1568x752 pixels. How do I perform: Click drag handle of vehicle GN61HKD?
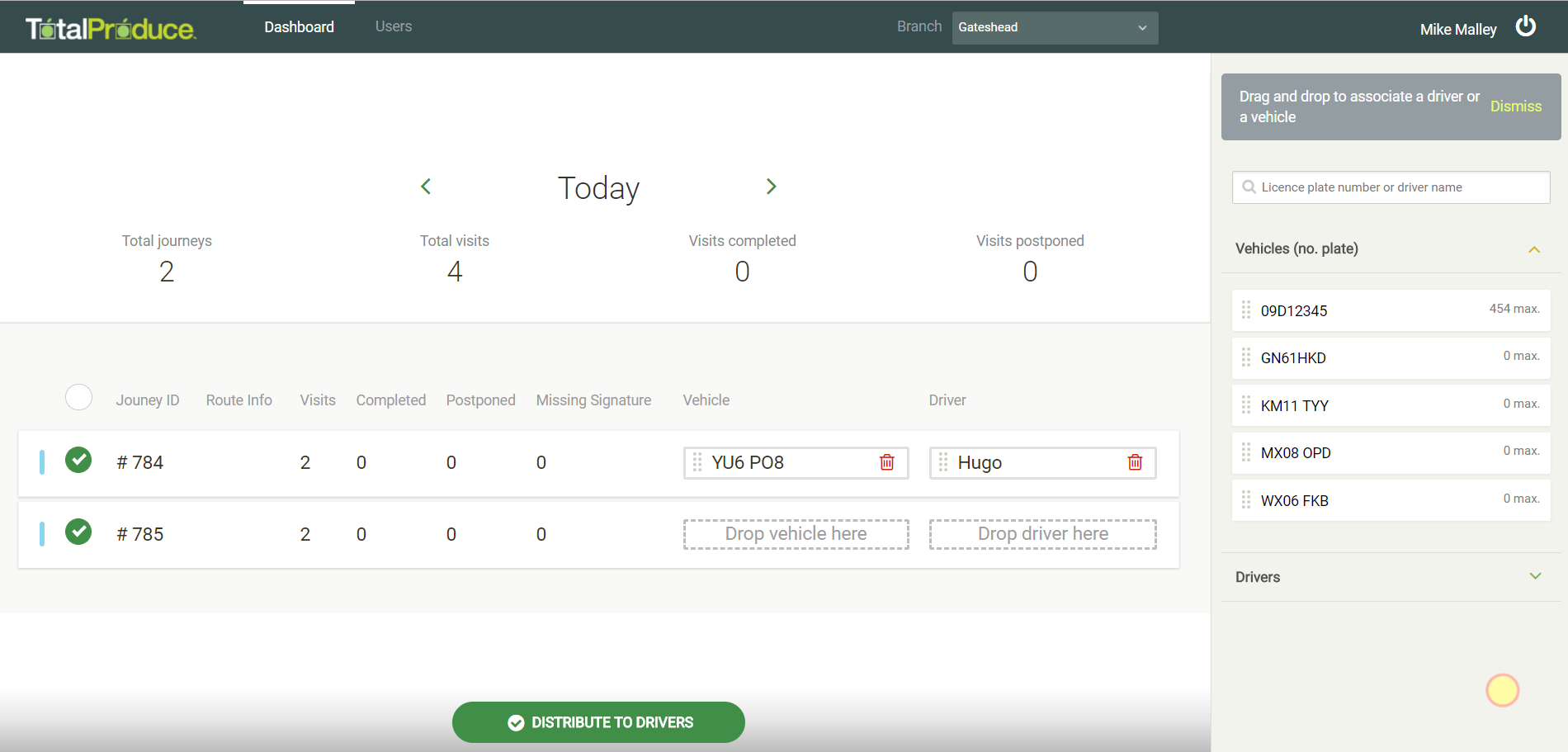tap(1246, 357)
